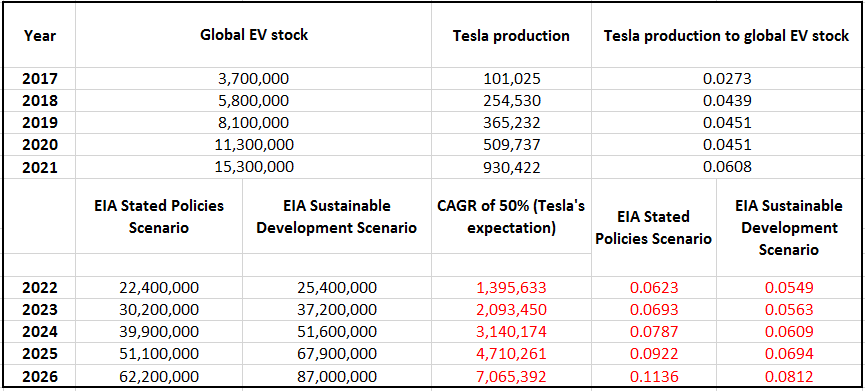Select the 51,100,000 stated policies cell
Screen dimensions: 865x391
pyautogui.click(x=159, y=353)
